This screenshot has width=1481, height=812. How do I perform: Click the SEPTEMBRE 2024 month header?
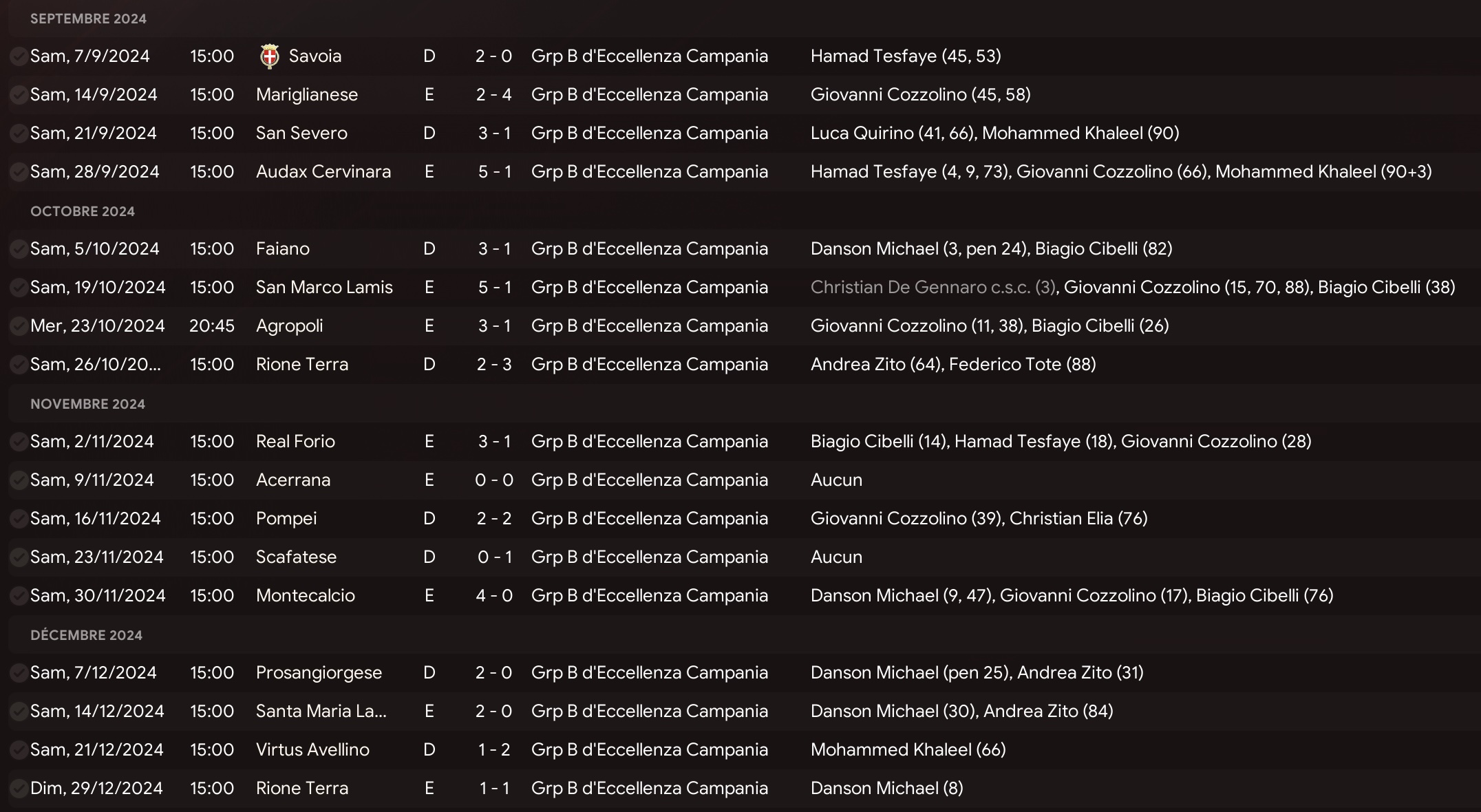(x=88, y=19)
